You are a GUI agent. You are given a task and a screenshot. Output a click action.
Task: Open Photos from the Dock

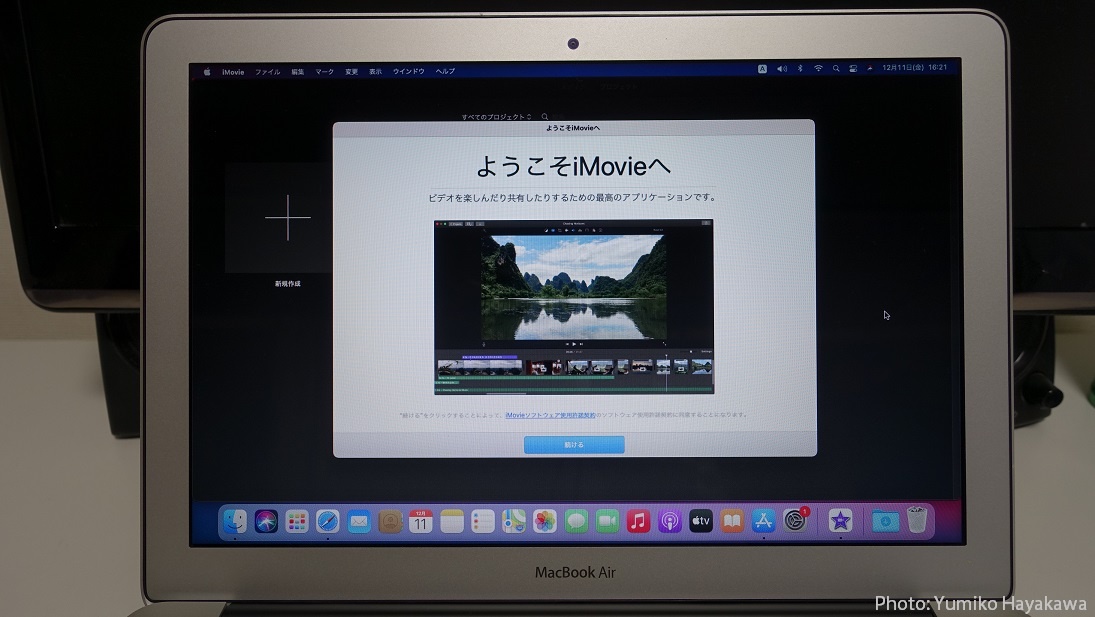(x=545, y=521)
